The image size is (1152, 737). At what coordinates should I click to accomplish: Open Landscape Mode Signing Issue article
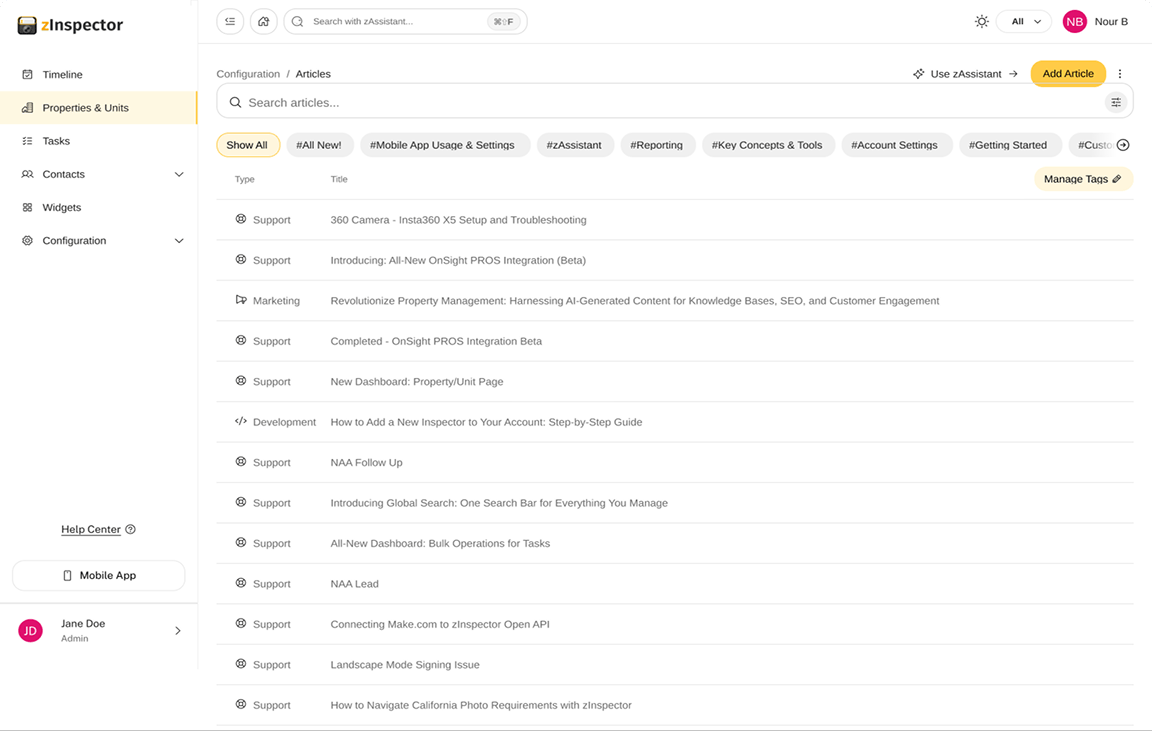click(x=405, y=664)
